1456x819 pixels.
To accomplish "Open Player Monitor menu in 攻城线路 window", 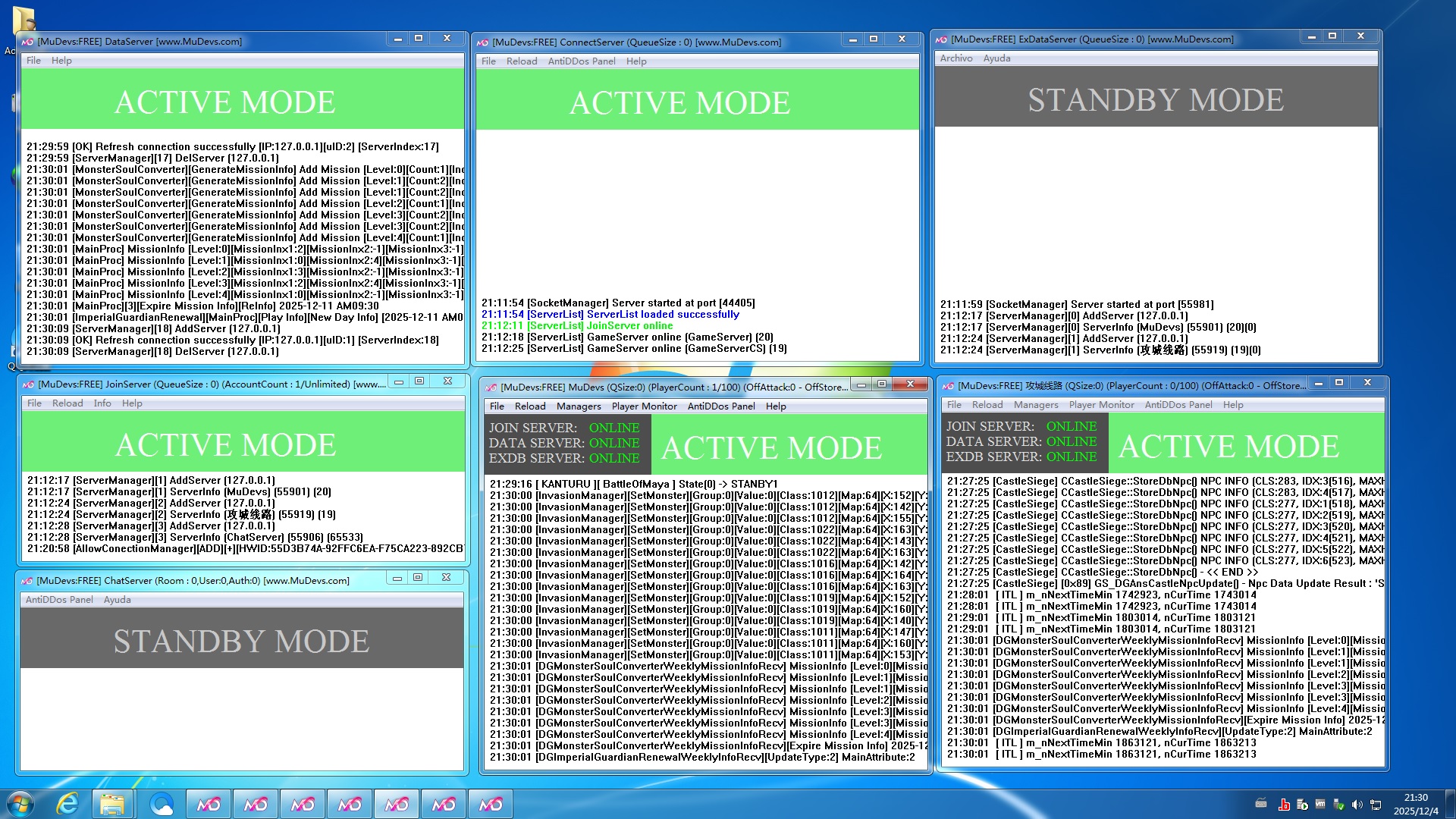I will click(1101, 405).
